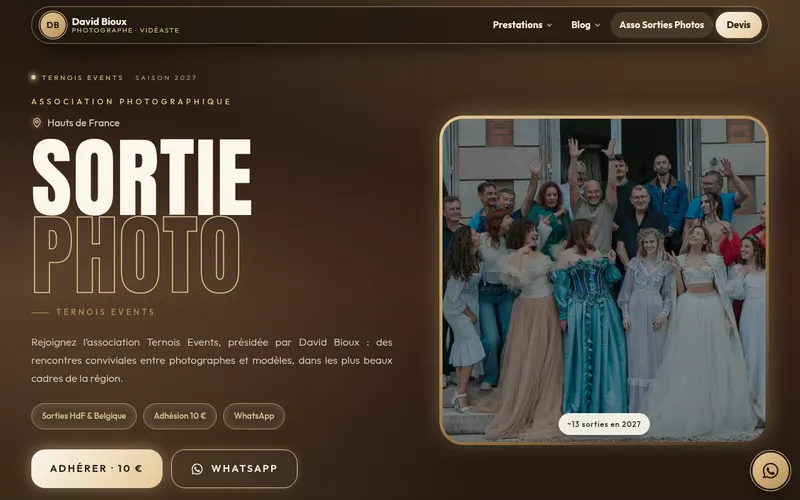
Task: Click the ADHÉRER · 10 € button
Action: (x=97, y=468)
